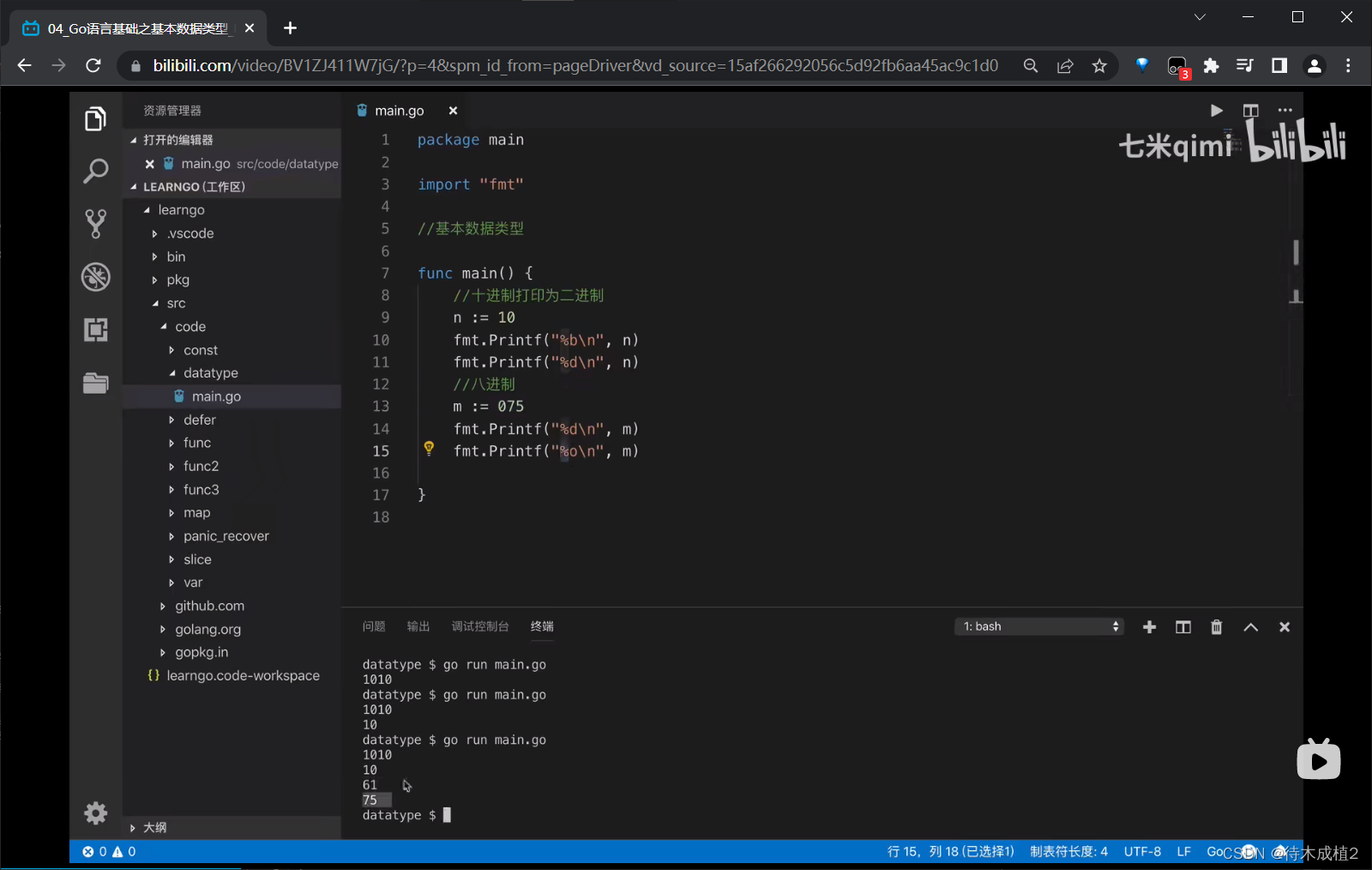
Task: Change the UTF-8 encoding setting
Action: coord(1142,851)
